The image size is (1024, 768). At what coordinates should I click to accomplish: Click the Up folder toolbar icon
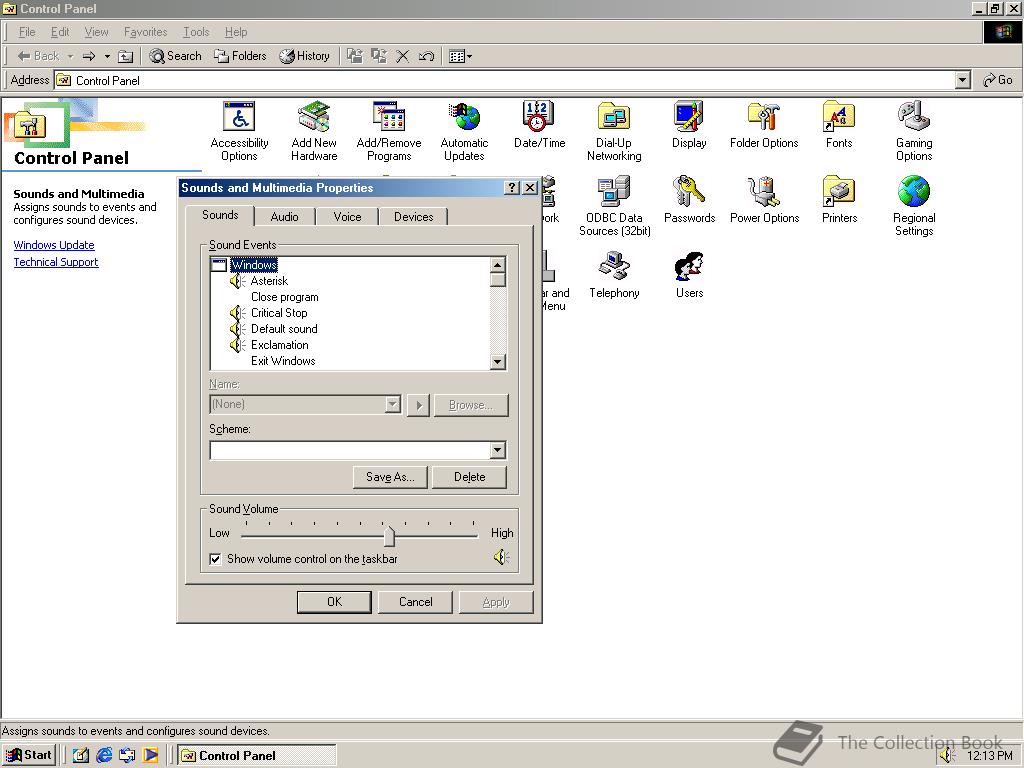pyautogui.click(x=125, y=56)
